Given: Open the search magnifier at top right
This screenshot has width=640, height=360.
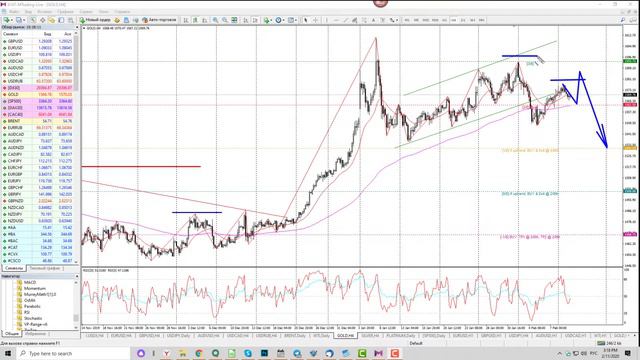Looking at the screenshot, I should point(623,20).
